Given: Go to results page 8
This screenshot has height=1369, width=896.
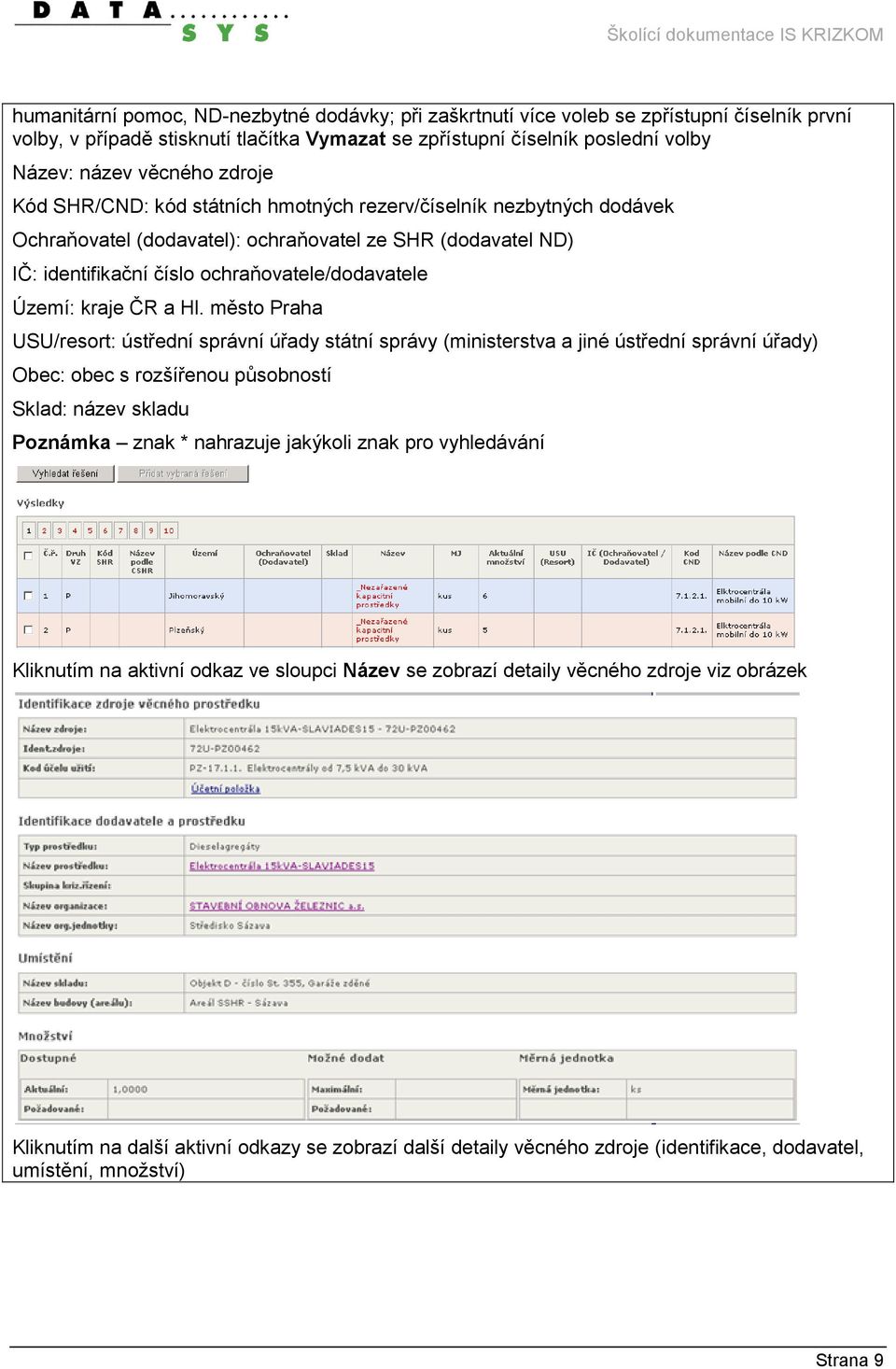Looking at the screenshot, I should (136, 530).
